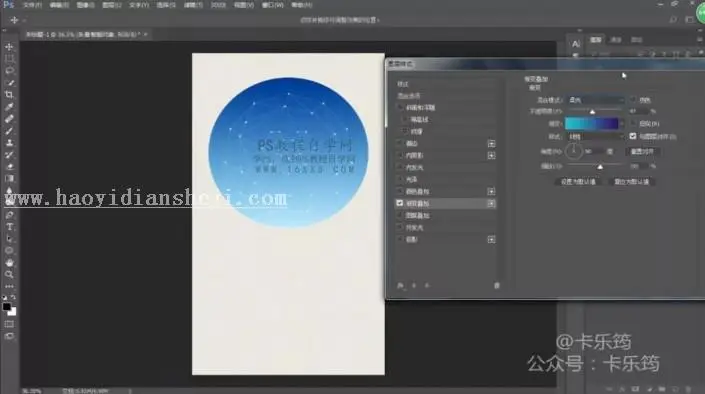The width and height of the screenshot is (705, 394).
Task: Enable the Stroke (描边) style checkbox
Action: [400, 143]
